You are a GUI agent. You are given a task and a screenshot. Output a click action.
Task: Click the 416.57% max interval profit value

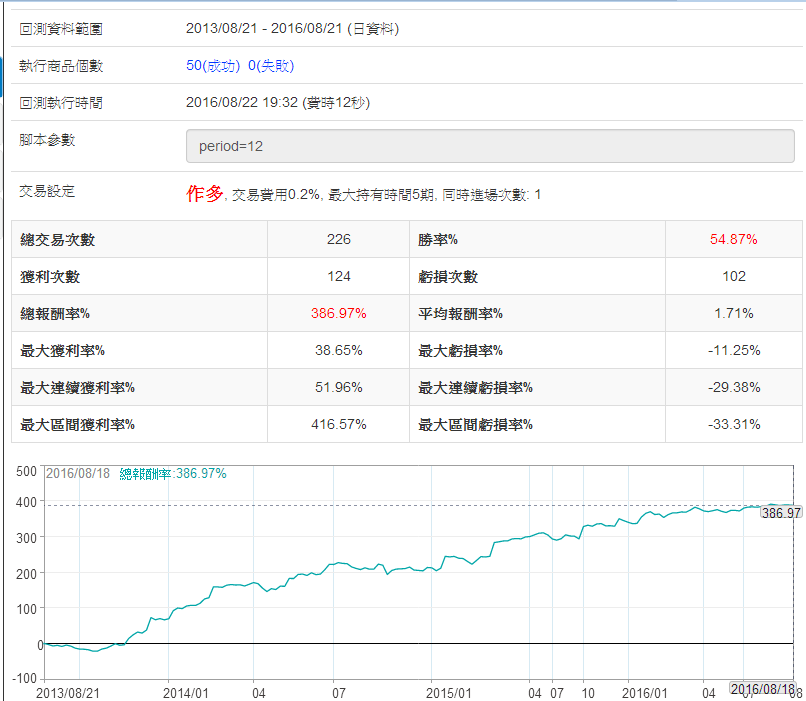coord(338,425)
